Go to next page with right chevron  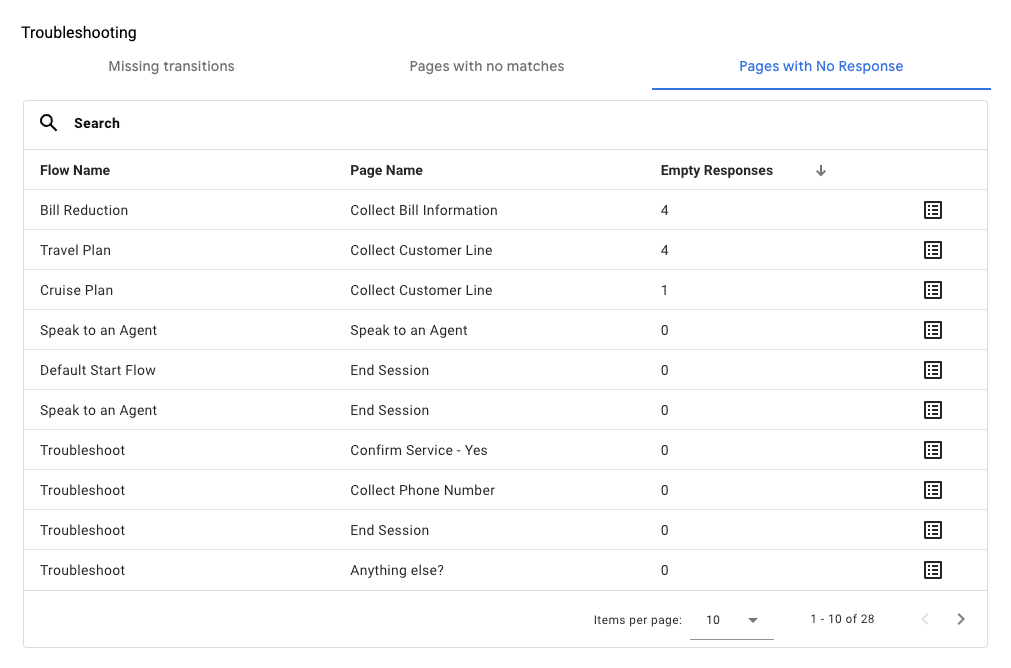tap(960, 619)
